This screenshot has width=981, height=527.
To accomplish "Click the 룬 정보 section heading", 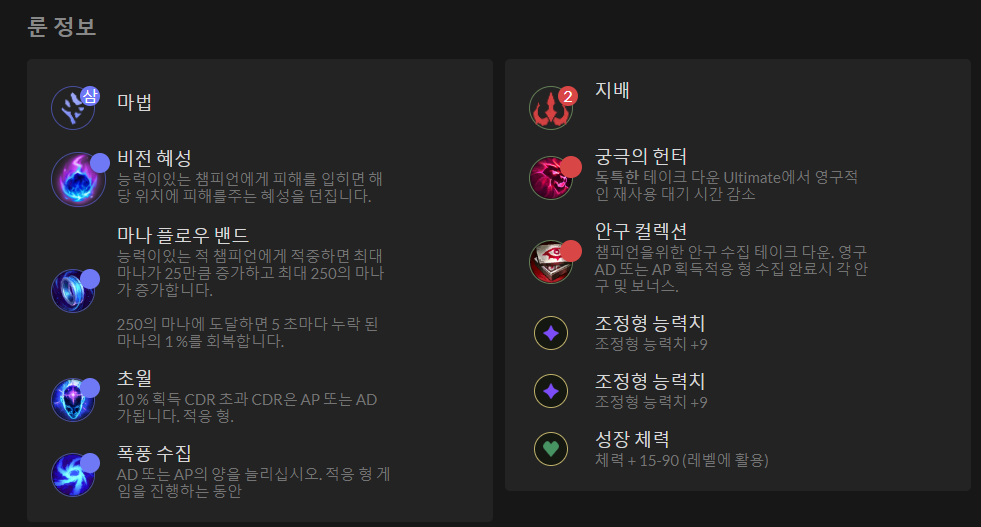I will point(62,26).
